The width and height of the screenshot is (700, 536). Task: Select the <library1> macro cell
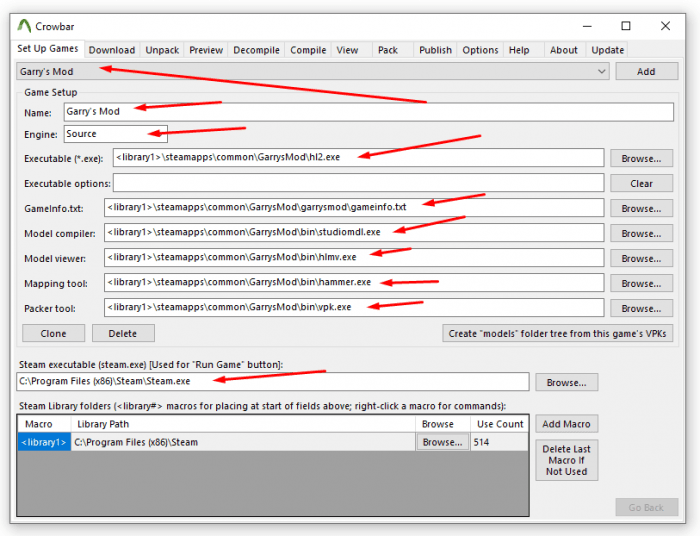pos(44,442)
